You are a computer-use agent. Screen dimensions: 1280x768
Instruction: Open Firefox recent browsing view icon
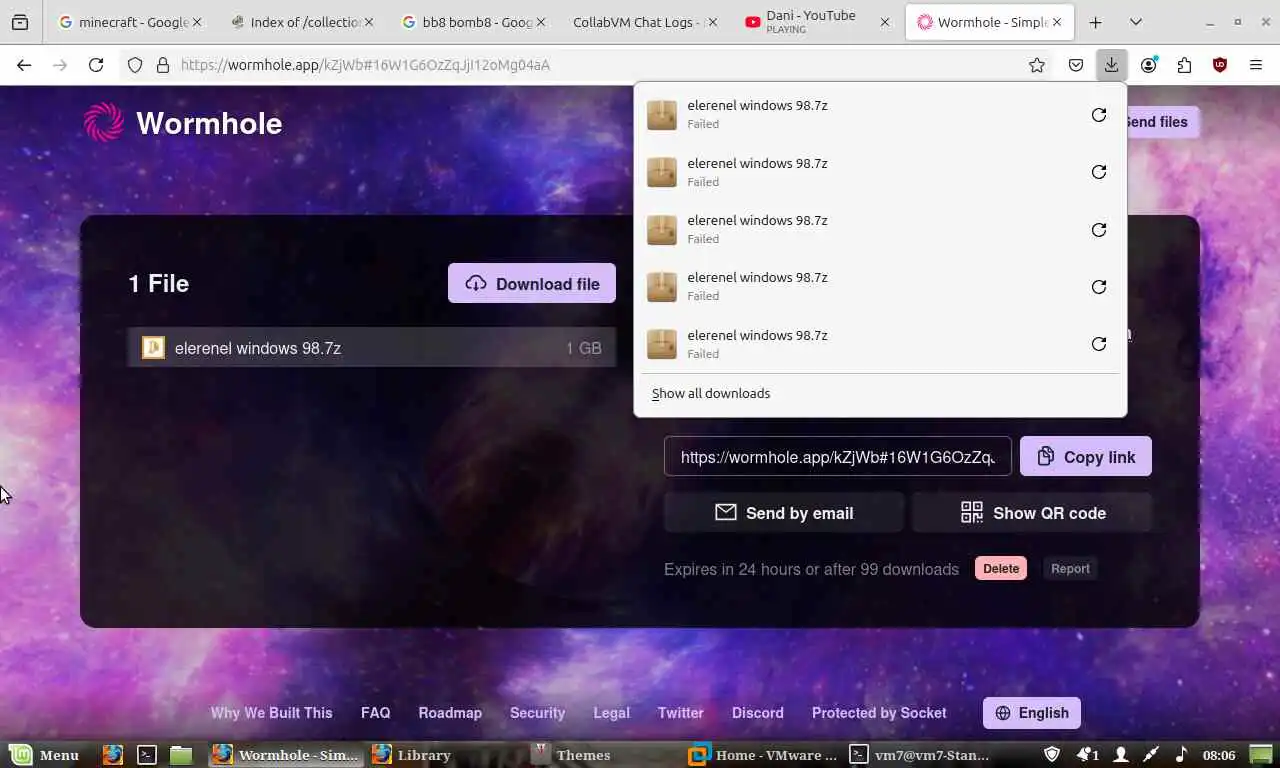(x=20, y=22)
